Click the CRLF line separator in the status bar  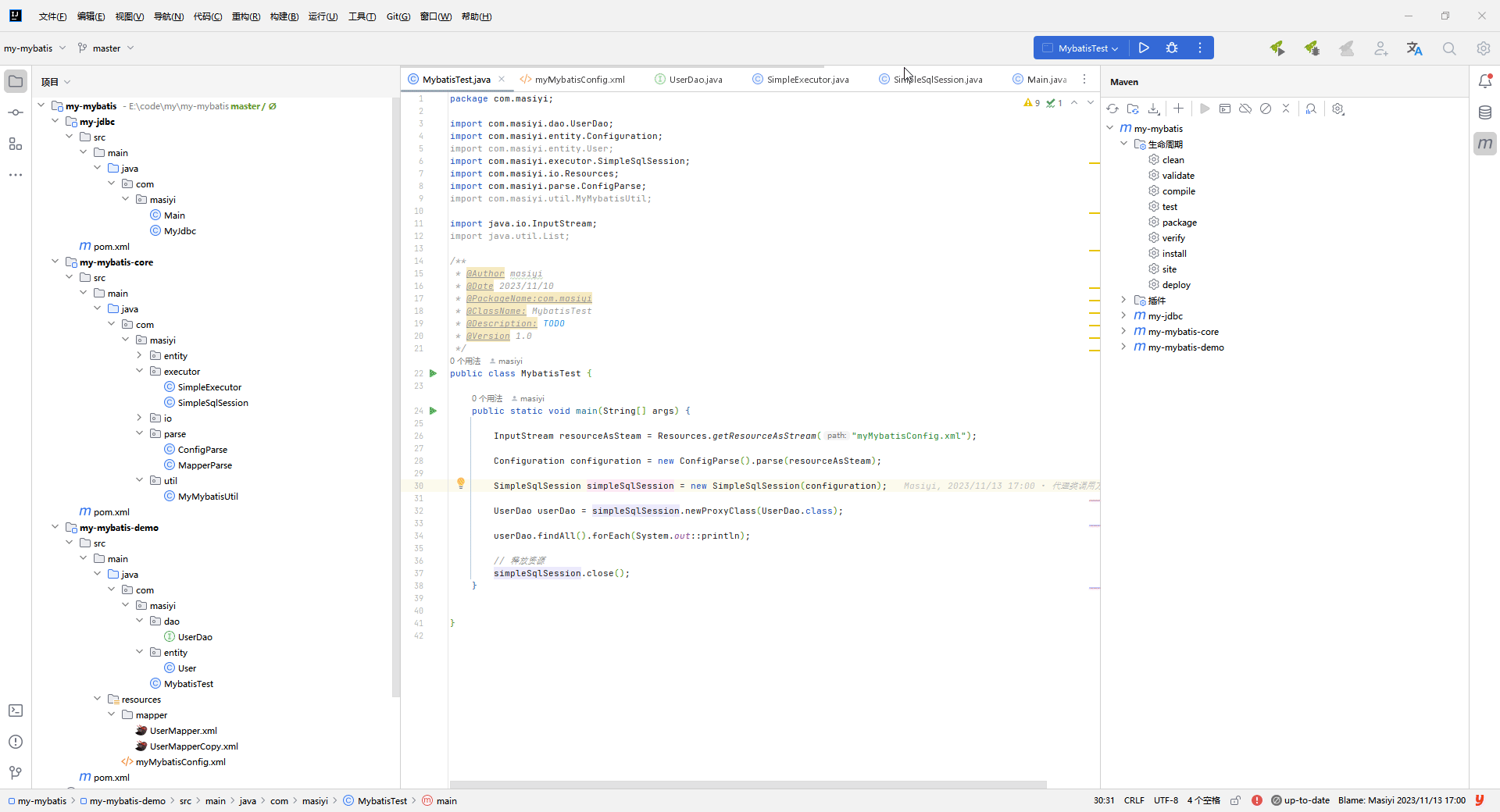click(1134, 800)
